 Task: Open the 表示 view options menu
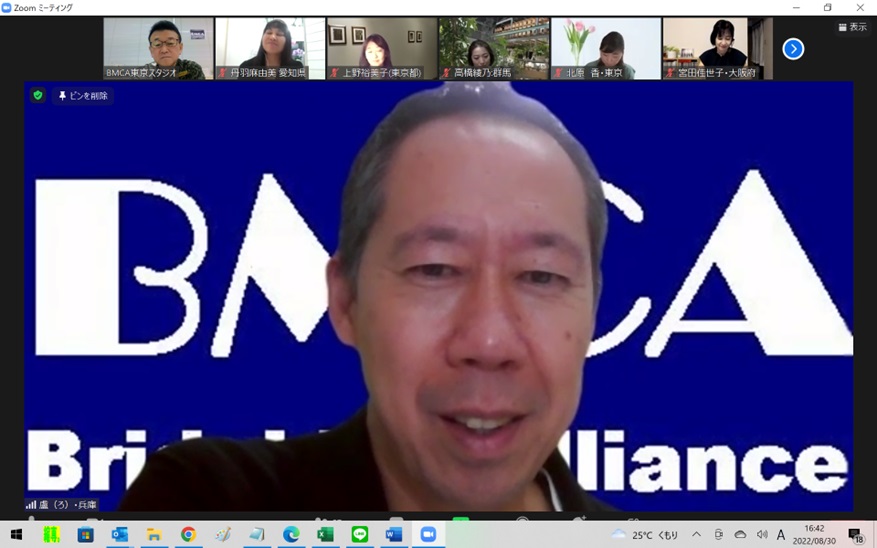853,27
